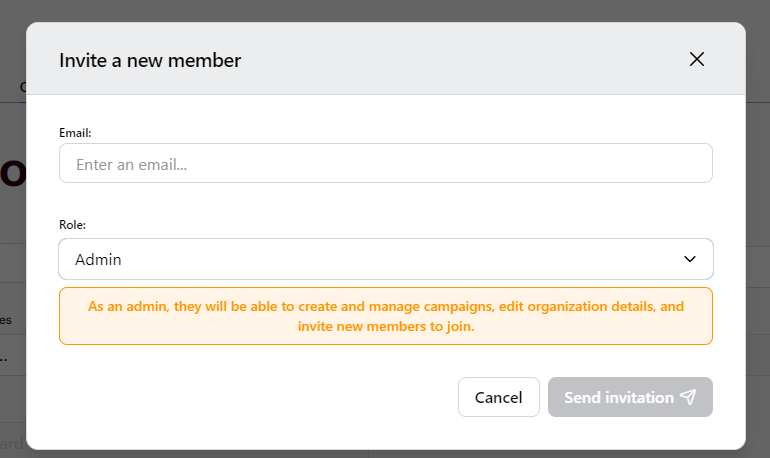Click the Role: label
The width and height of the screenshot is (770, 458).
coord(72,224)
